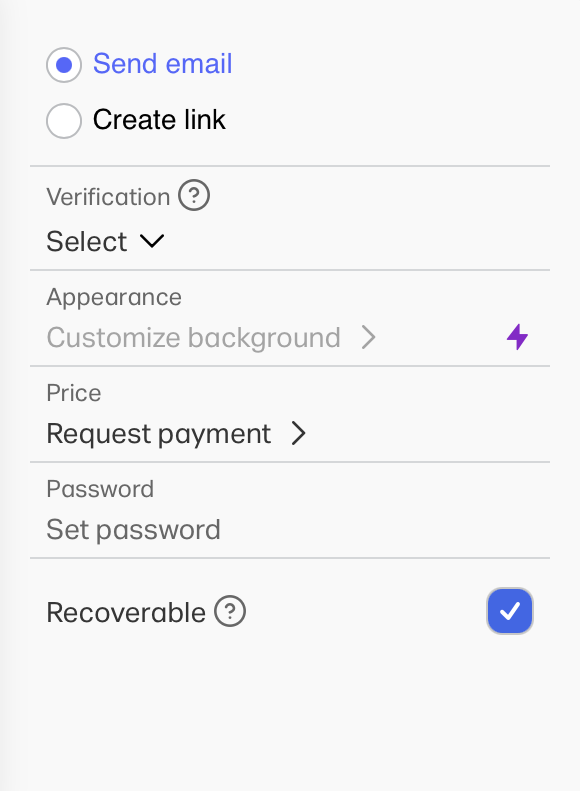Open the Verification Select dropdown

coord(105,241)
